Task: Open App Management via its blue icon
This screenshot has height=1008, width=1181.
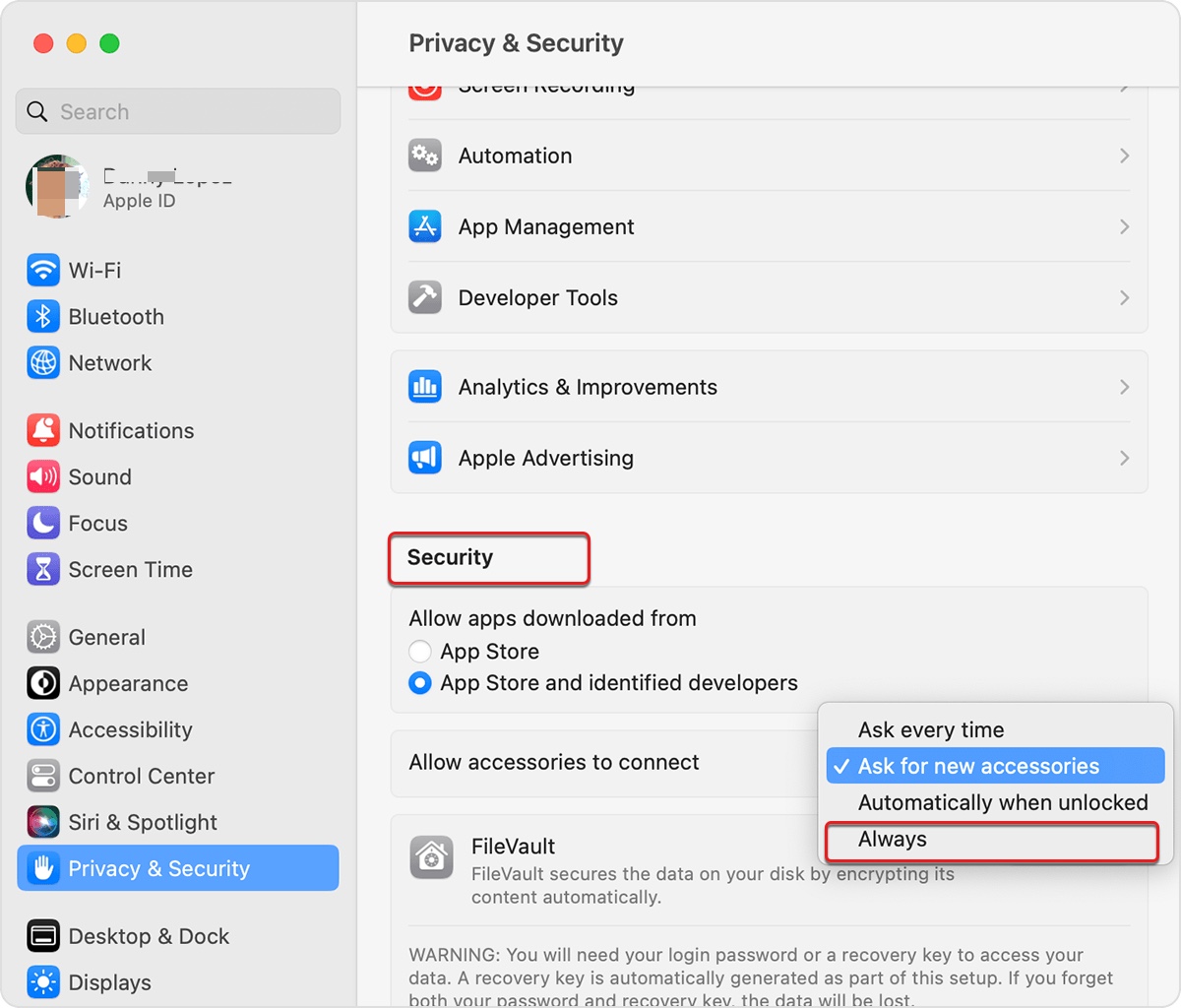Action: [x=424, y=226]
